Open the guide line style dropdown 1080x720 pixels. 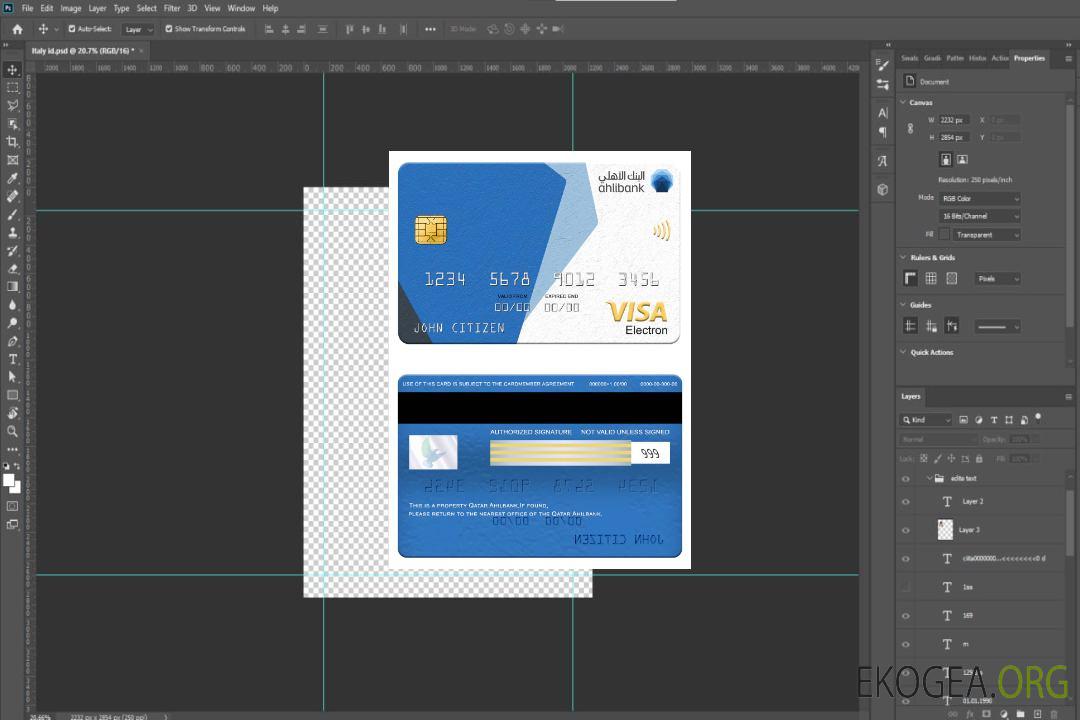pos(997,327)
